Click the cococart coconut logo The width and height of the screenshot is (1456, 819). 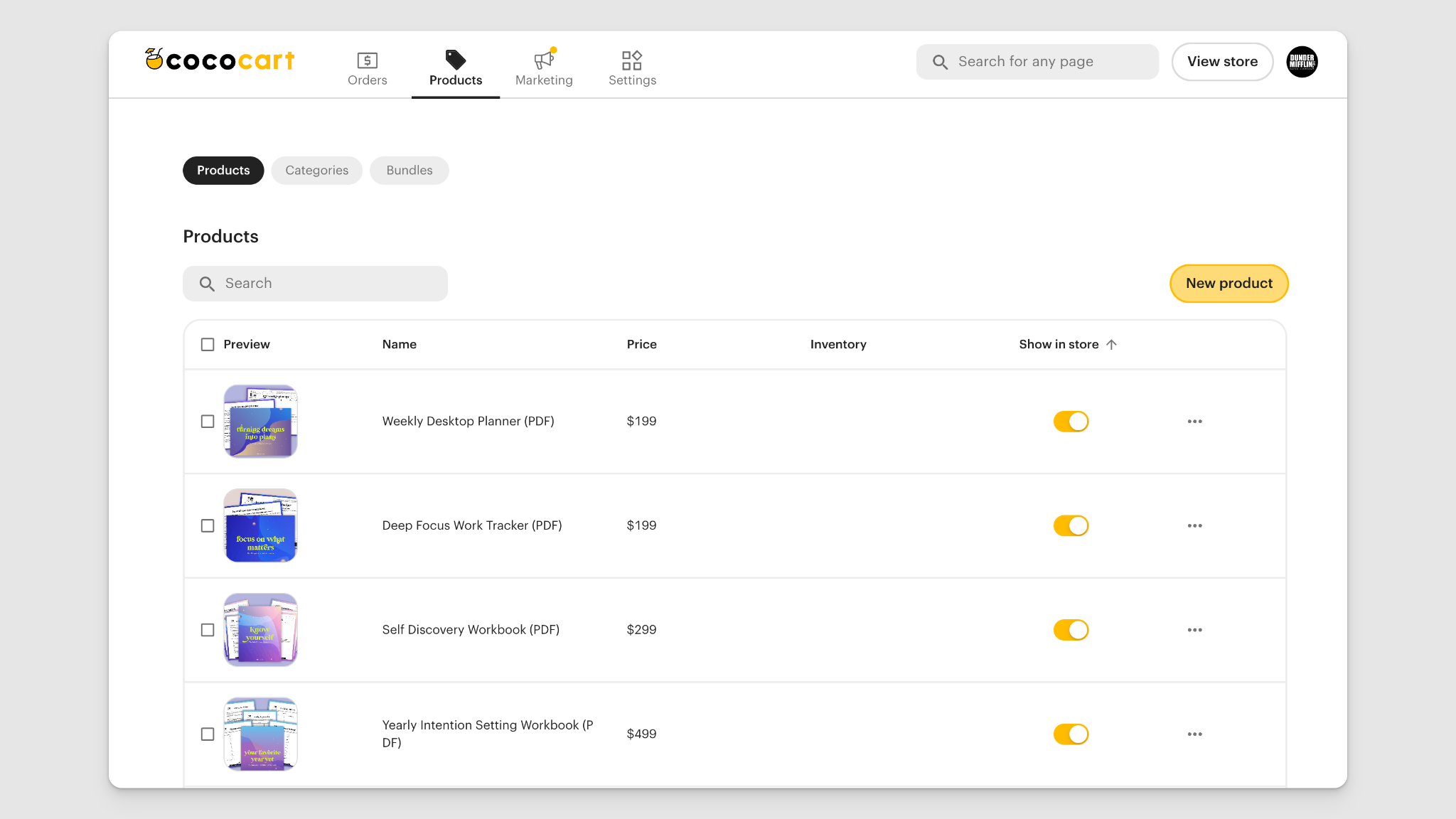pos(155,59)
